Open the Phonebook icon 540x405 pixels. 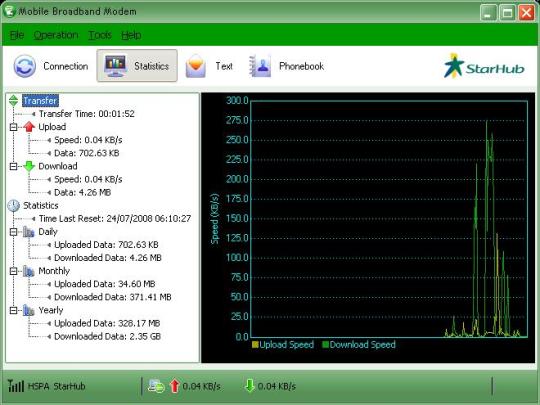tap(259, 66)
